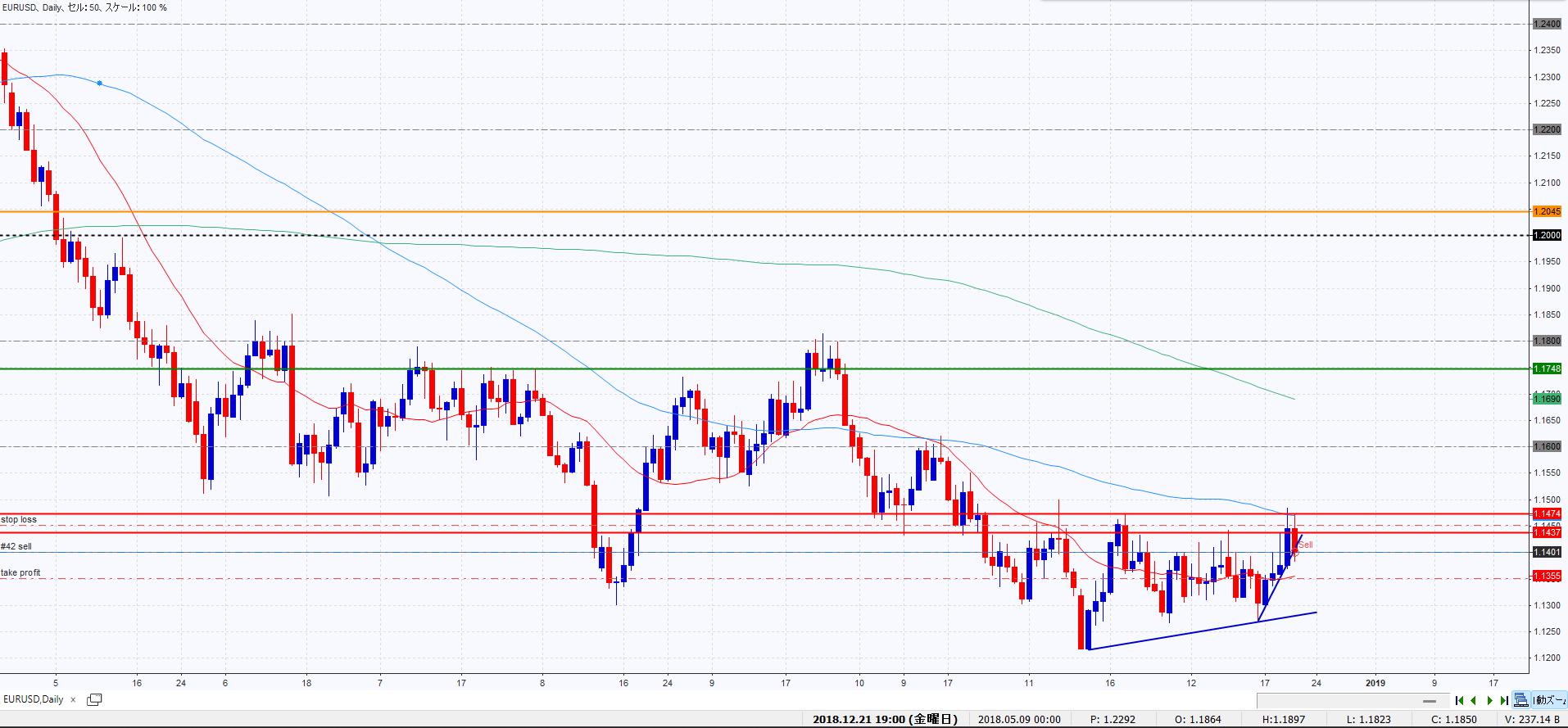Click the red Sell marker on the chart
The height and width of the screenshot is (728, 1568).
click(1305, 545)
